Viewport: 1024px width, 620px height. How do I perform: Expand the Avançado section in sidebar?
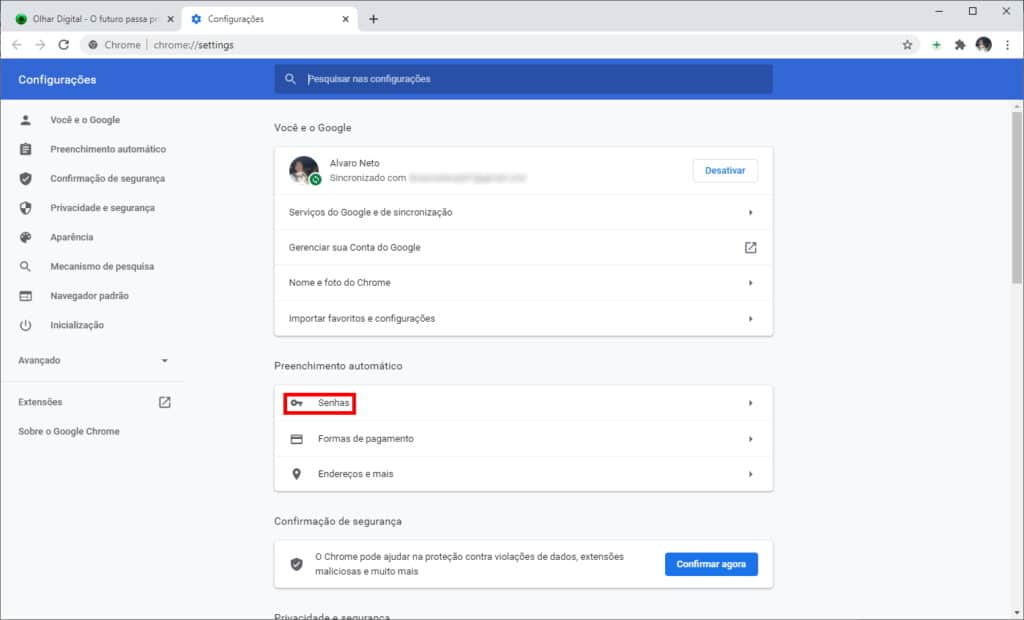pos(165,361)
